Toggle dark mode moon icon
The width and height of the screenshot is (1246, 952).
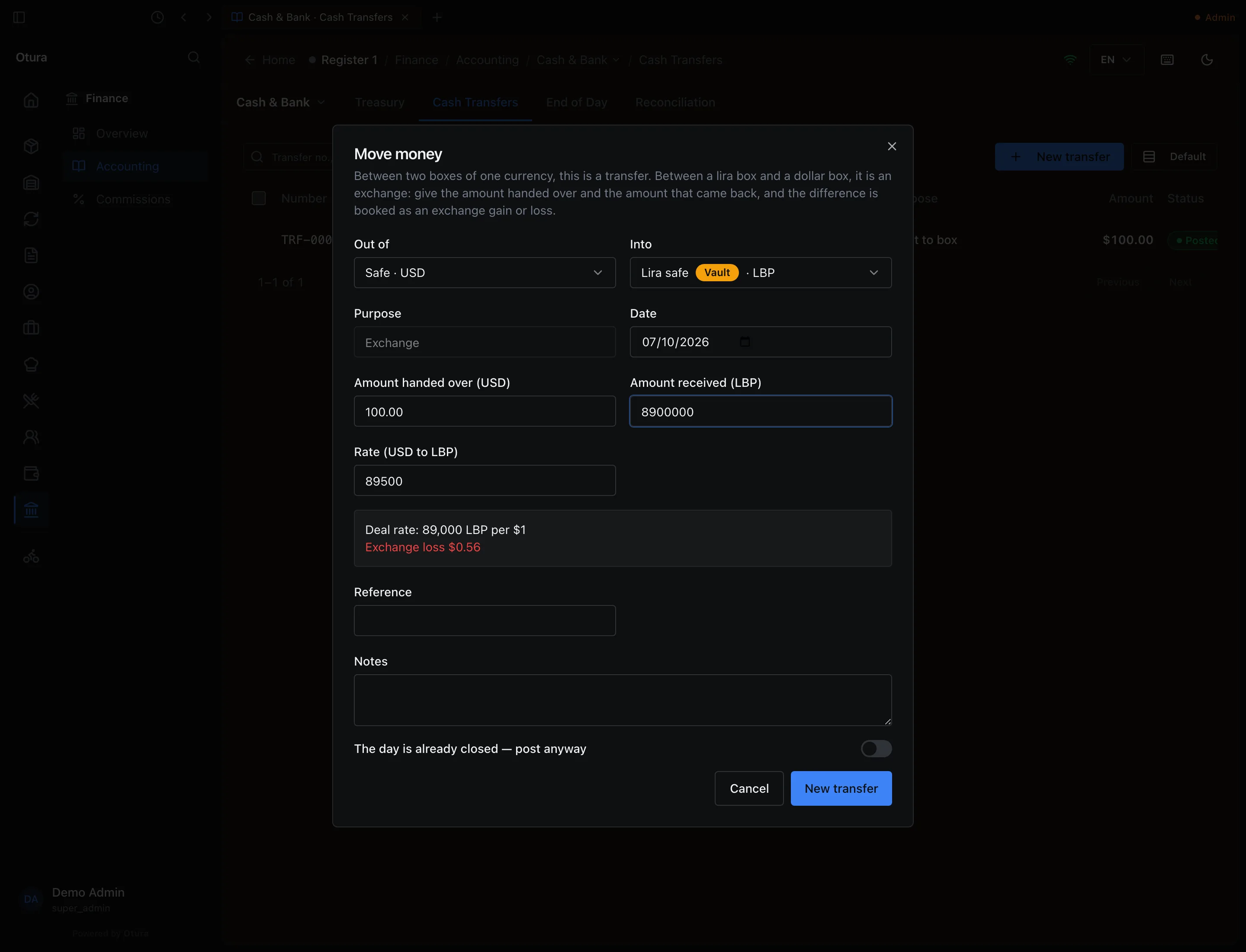click(1207, 60)
